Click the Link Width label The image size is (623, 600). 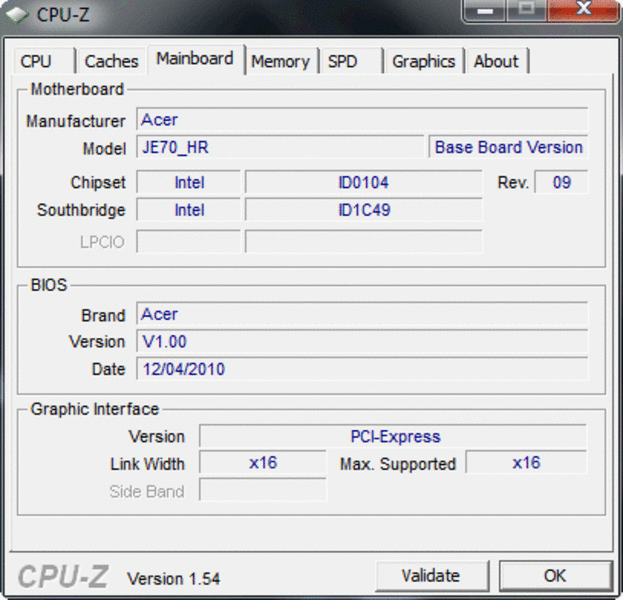click(147, 464)
